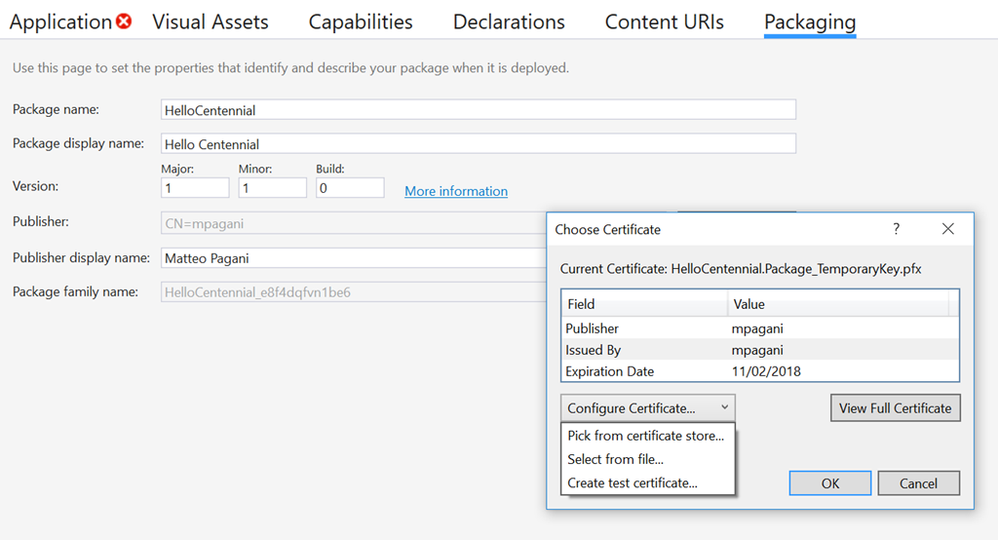This screenshot has height=540, width=998.
Task: Click the red error icon beside Application
Action: [123, 21]
